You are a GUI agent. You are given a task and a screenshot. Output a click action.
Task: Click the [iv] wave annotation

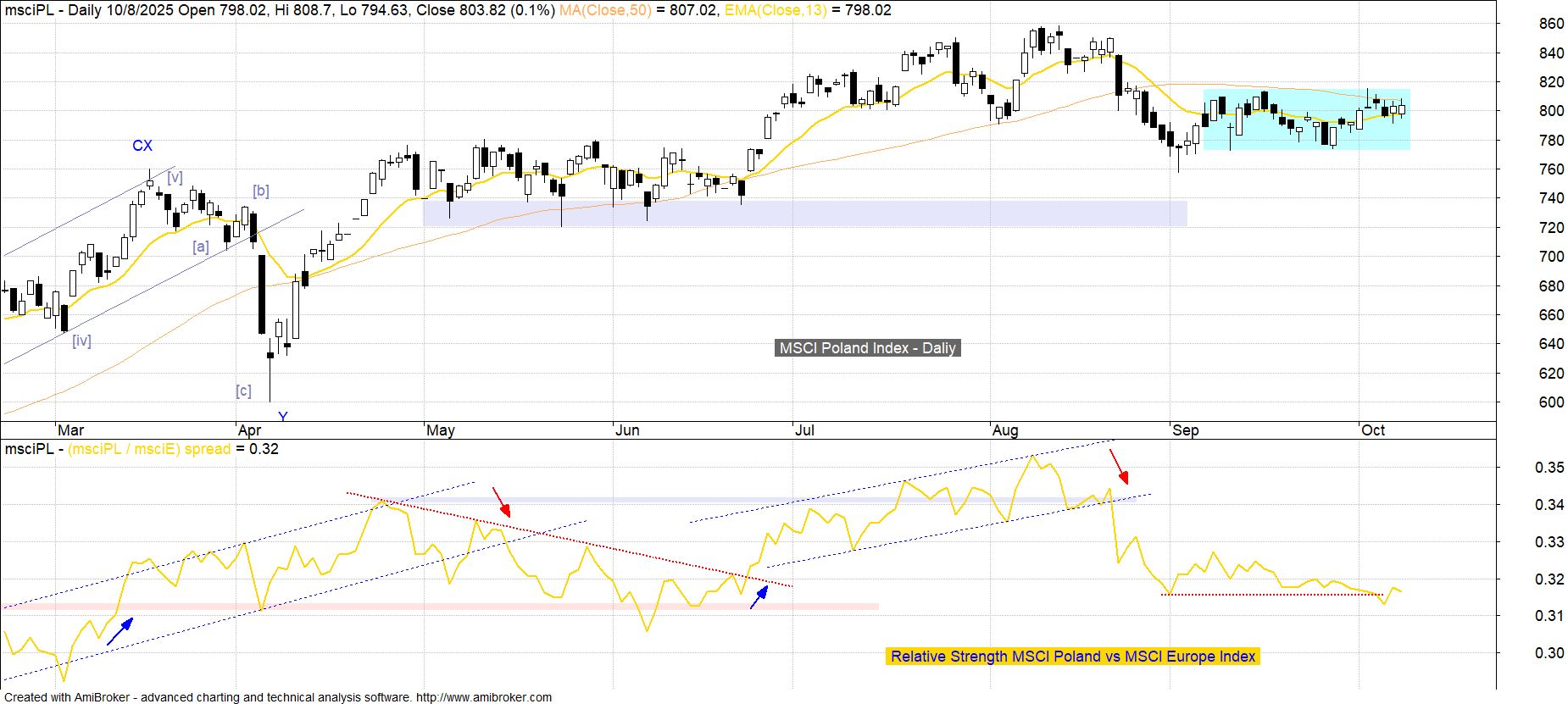point(81,341)
